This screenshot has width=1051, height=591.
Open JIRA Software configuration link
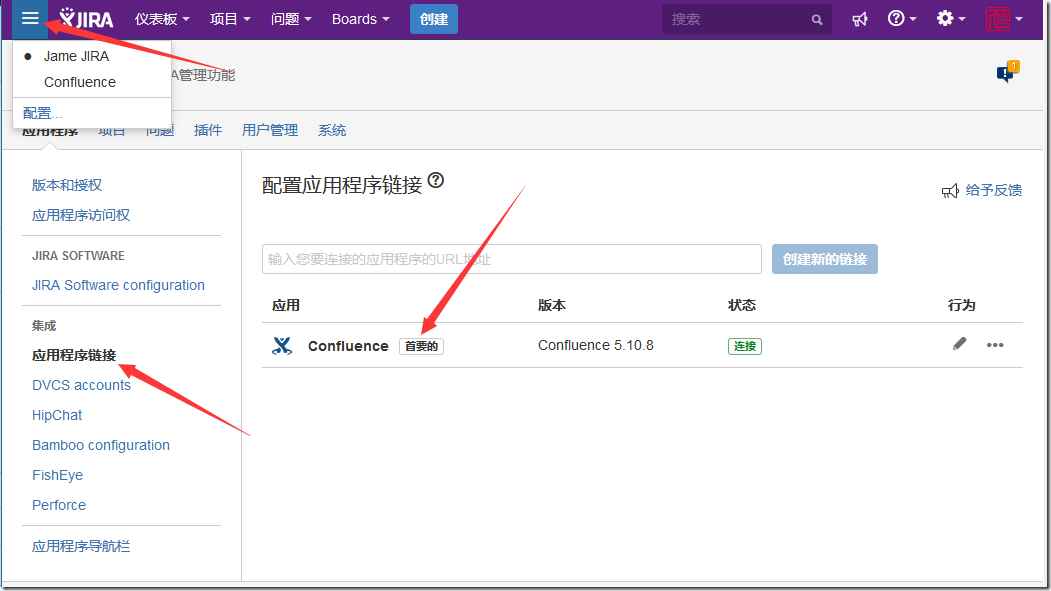pyautogui.click(x=118, y=285)
